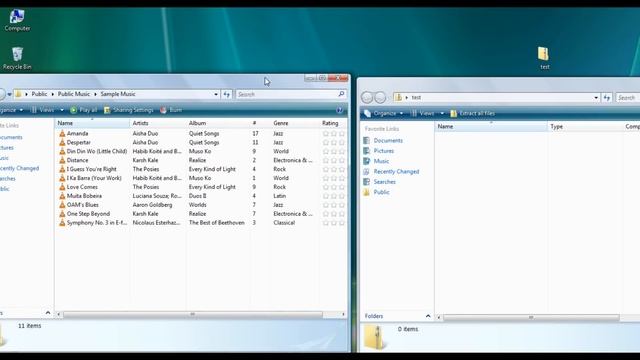The image size is (640, 360).
Task: Click the test address field in test window
Action: click(497, 98)
